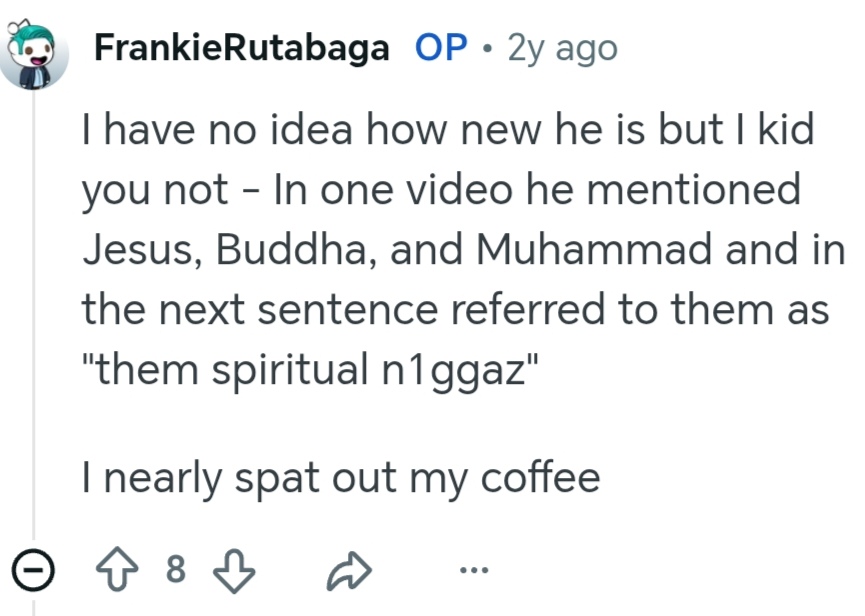Click the word "coffee" at the comment's end

click(540, 478)
